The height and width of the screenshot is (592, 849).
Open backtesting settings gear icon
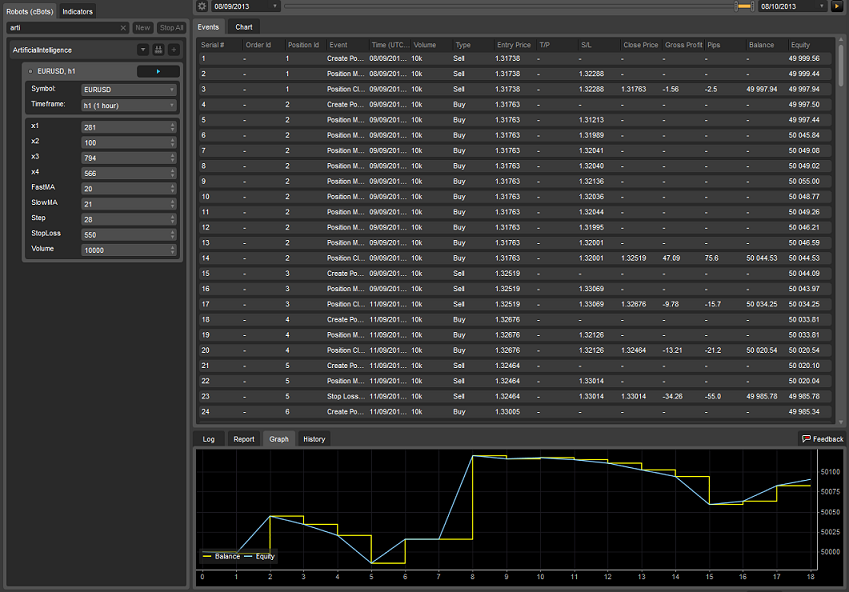point(202,6)
